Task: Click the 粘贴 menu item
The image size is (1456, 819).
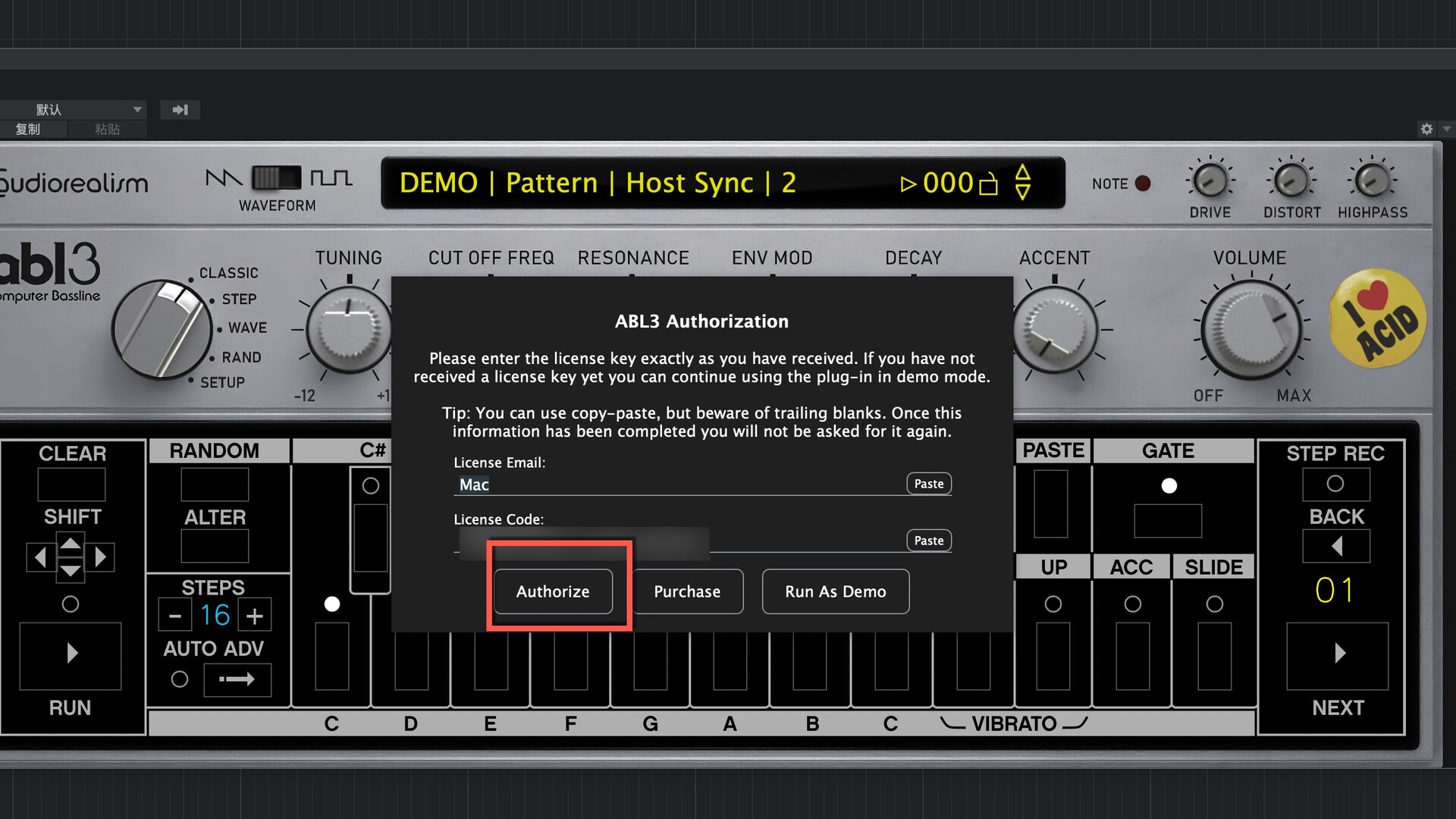Action: click(x=107, y=129)
